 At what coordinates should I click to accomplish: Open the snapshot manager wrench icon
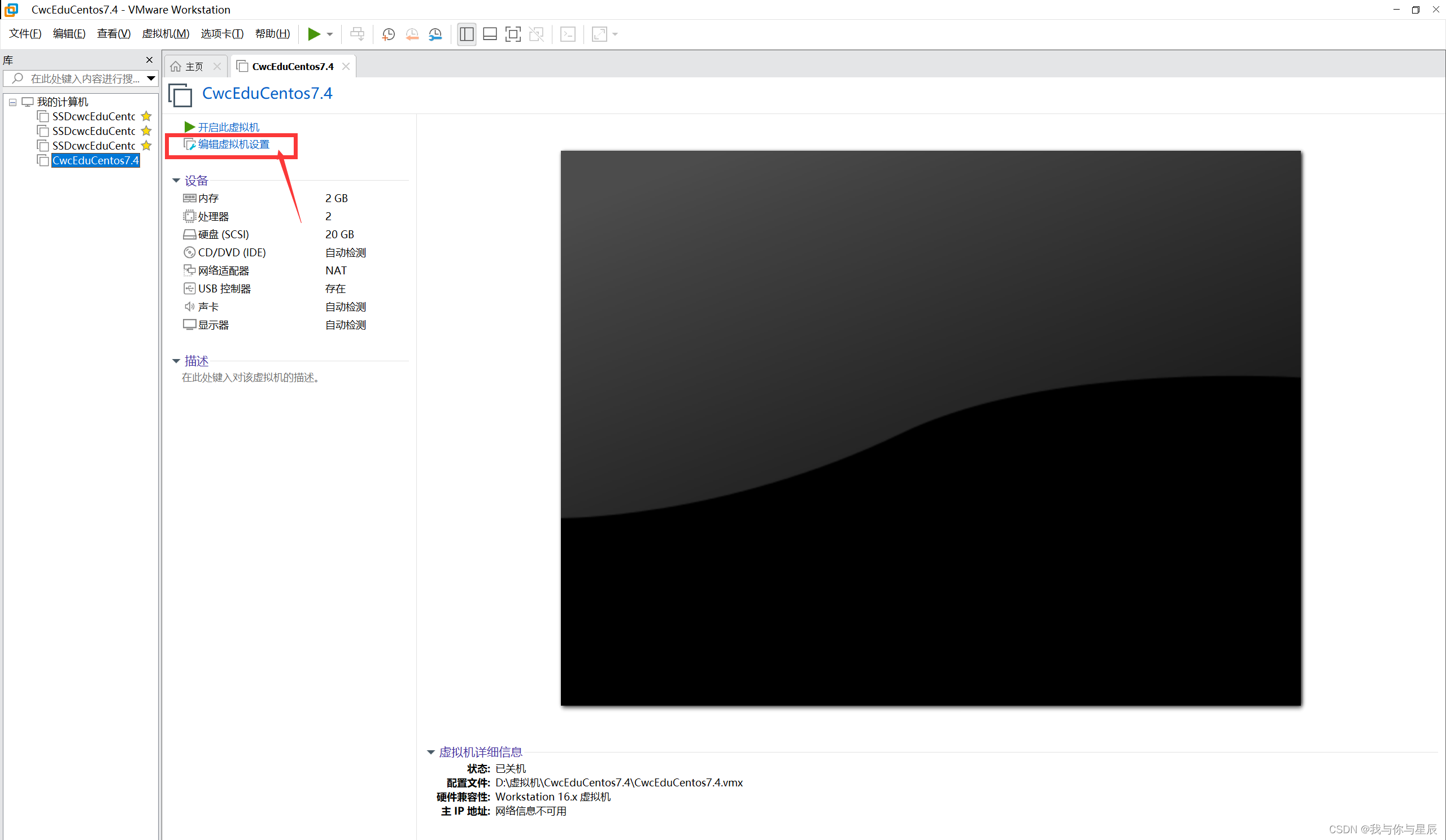tap(435, 34)
